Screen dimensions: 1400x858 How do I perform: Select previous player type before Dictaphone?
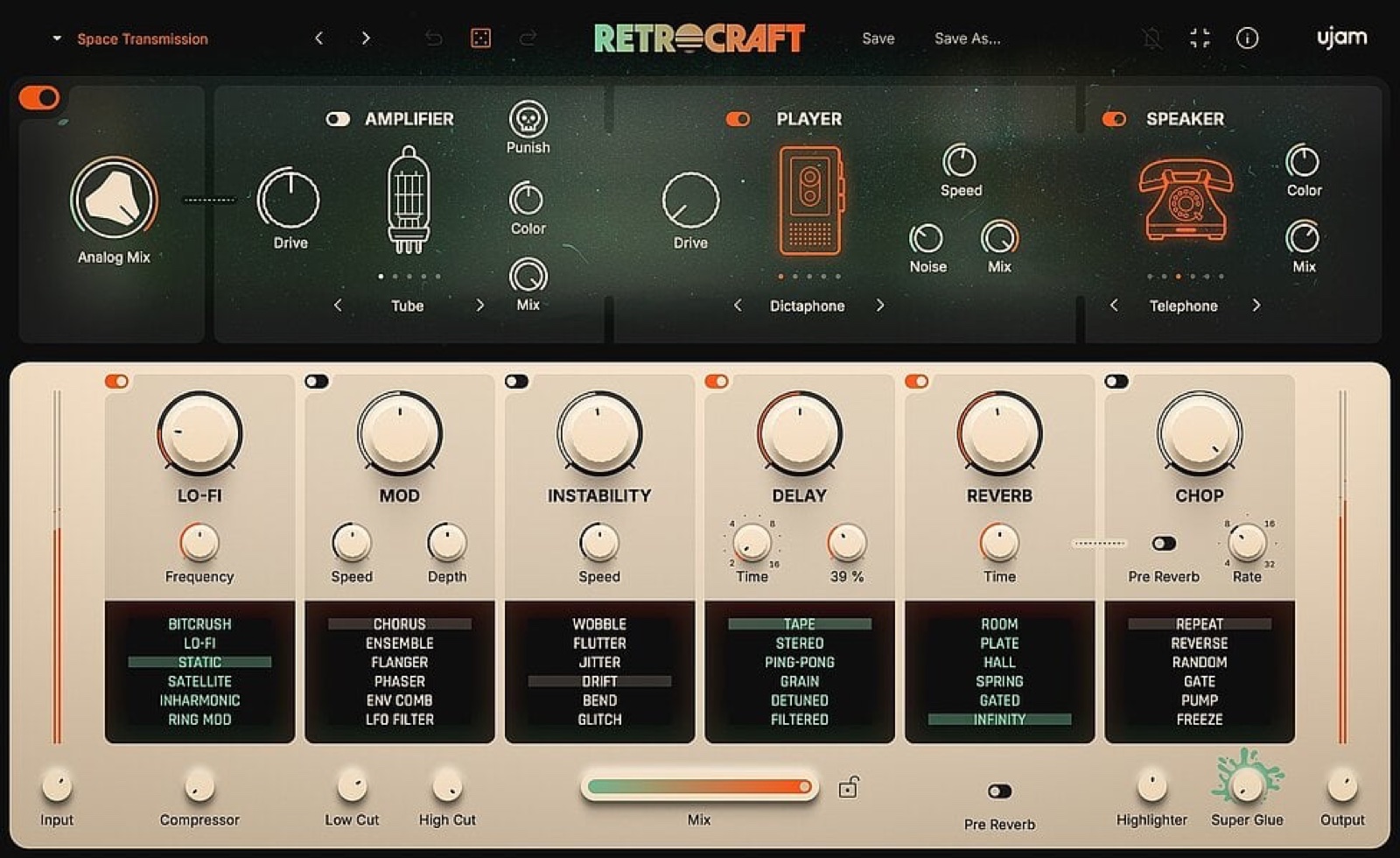[738, 305]
